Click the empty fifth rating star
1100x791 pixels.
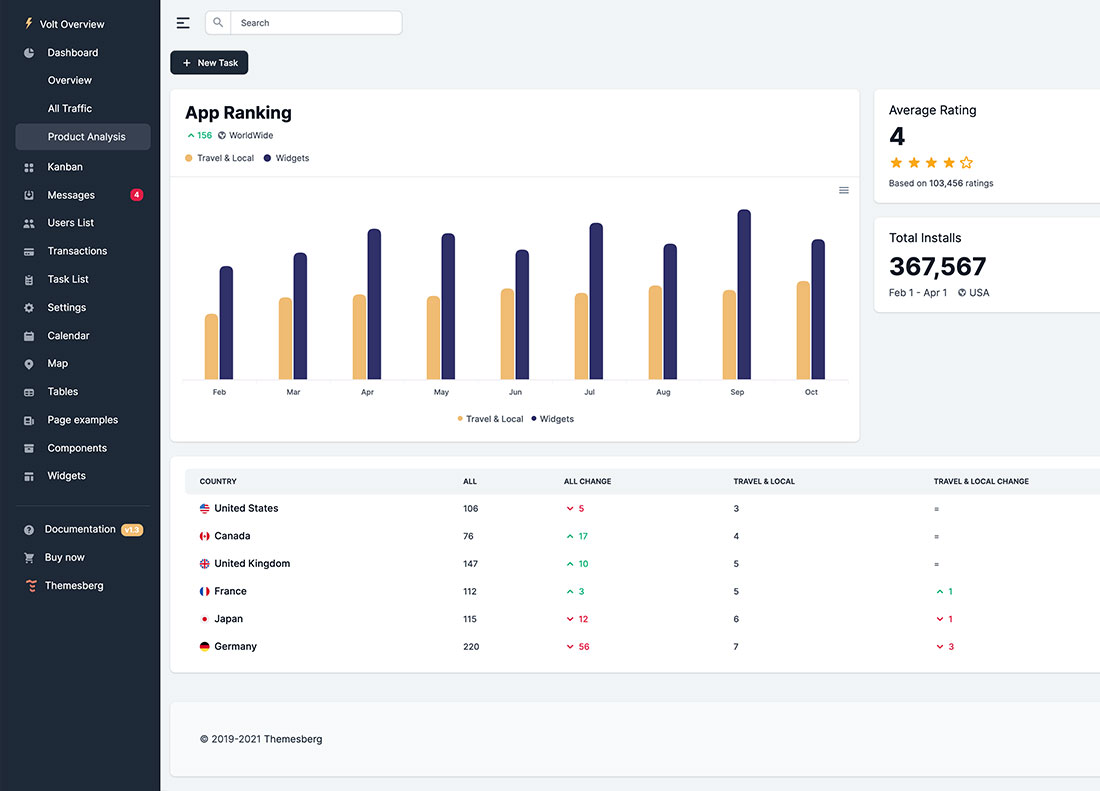click(966, 162)
